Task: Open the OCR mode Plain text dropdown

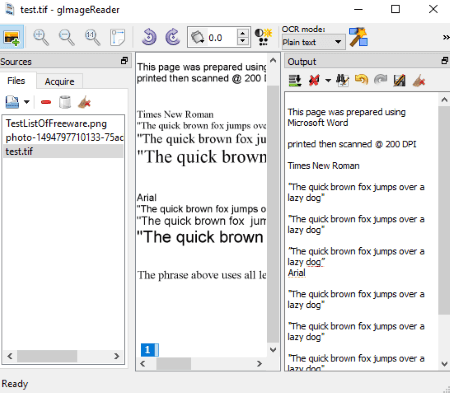Action: click(x=313, y=42)
